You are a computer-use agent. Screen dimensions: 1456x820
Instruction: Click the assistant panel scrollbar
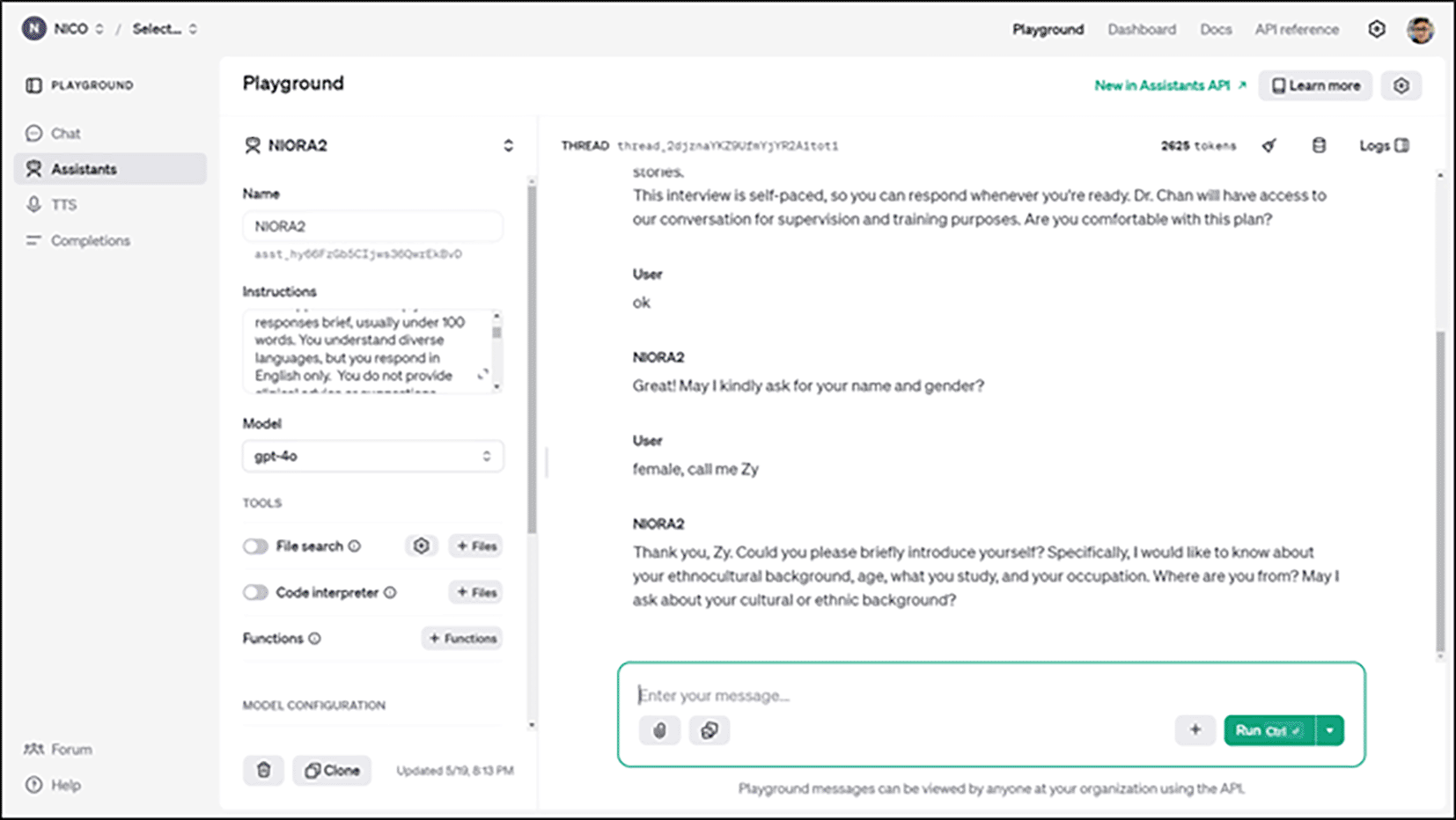(531, 359)
